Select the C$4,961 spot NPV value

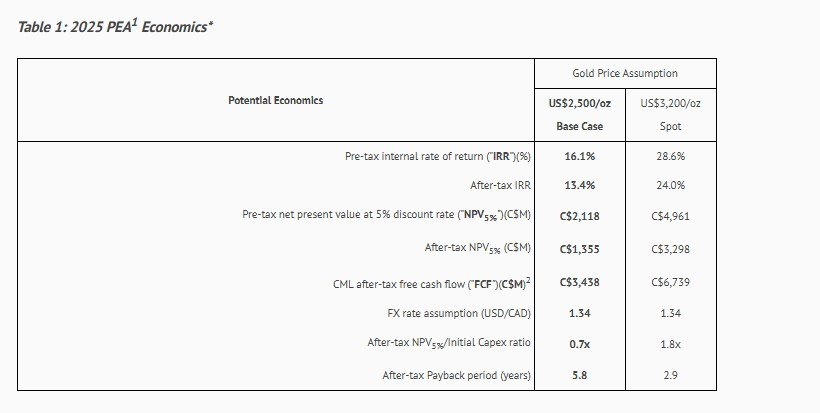[670, 214]
